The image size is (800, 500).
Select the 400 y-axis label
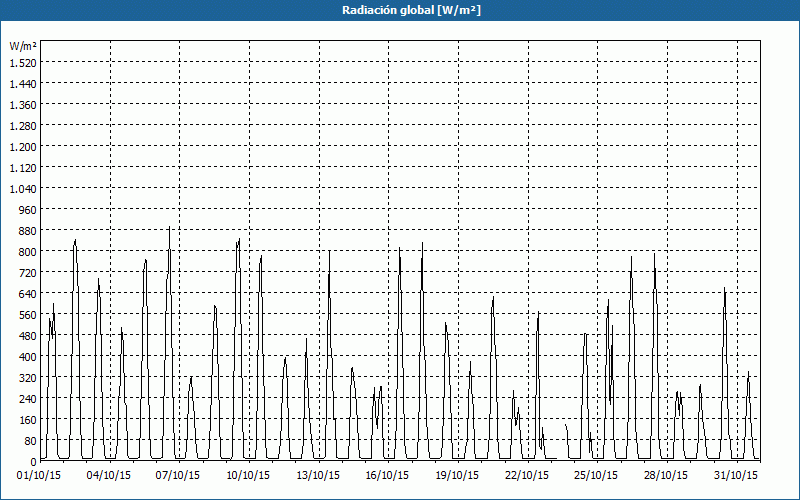28,357
